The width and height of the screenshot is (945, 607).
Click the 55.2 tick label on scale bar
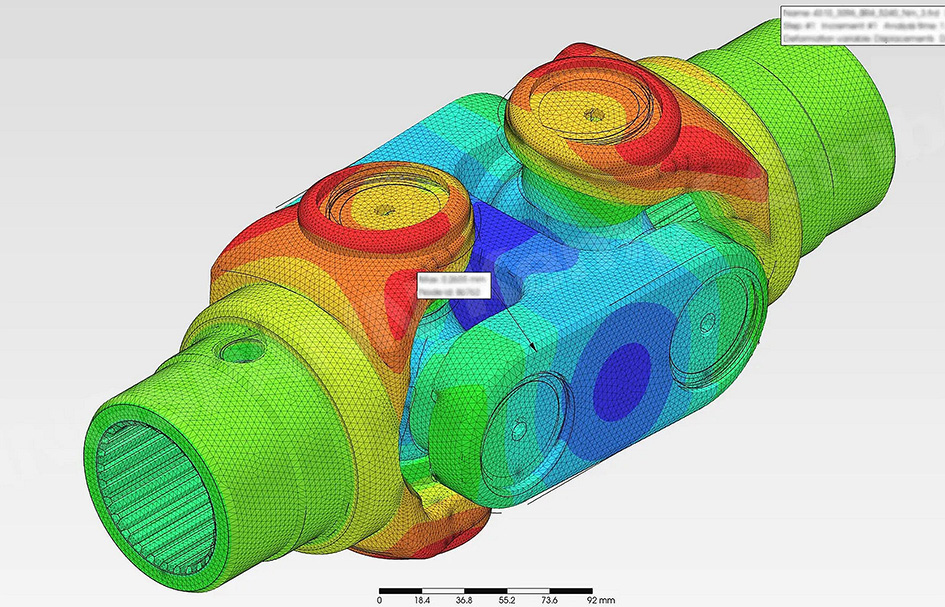(507, 600)
